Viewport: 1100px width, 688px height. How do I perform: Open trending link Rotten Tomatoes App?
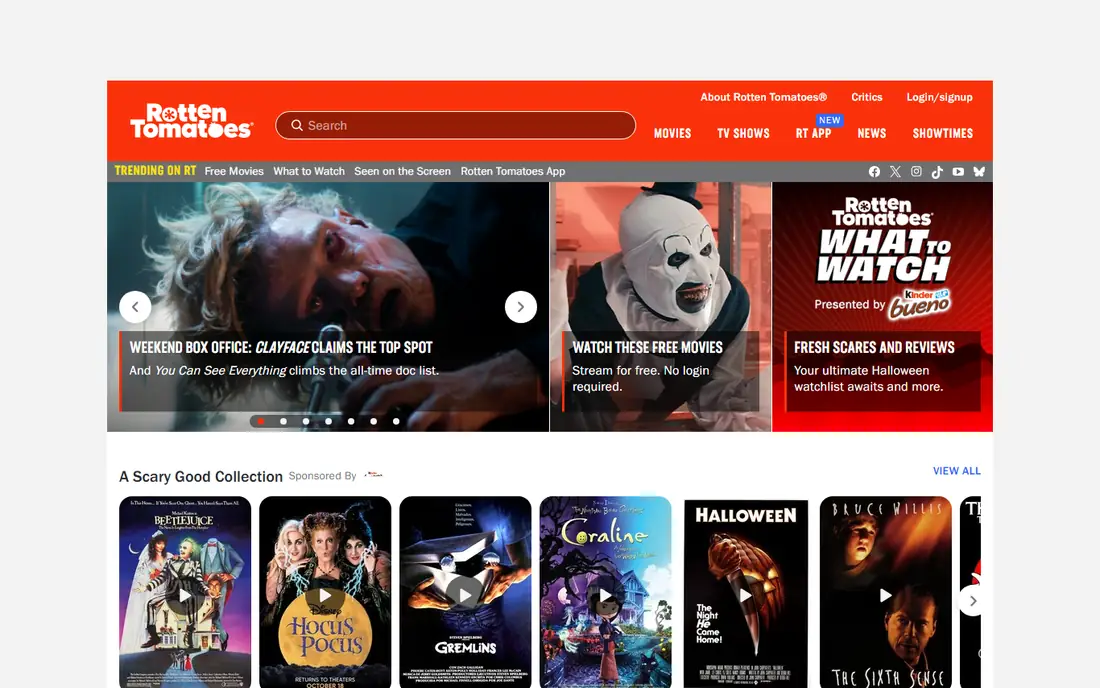click(513, 171)
